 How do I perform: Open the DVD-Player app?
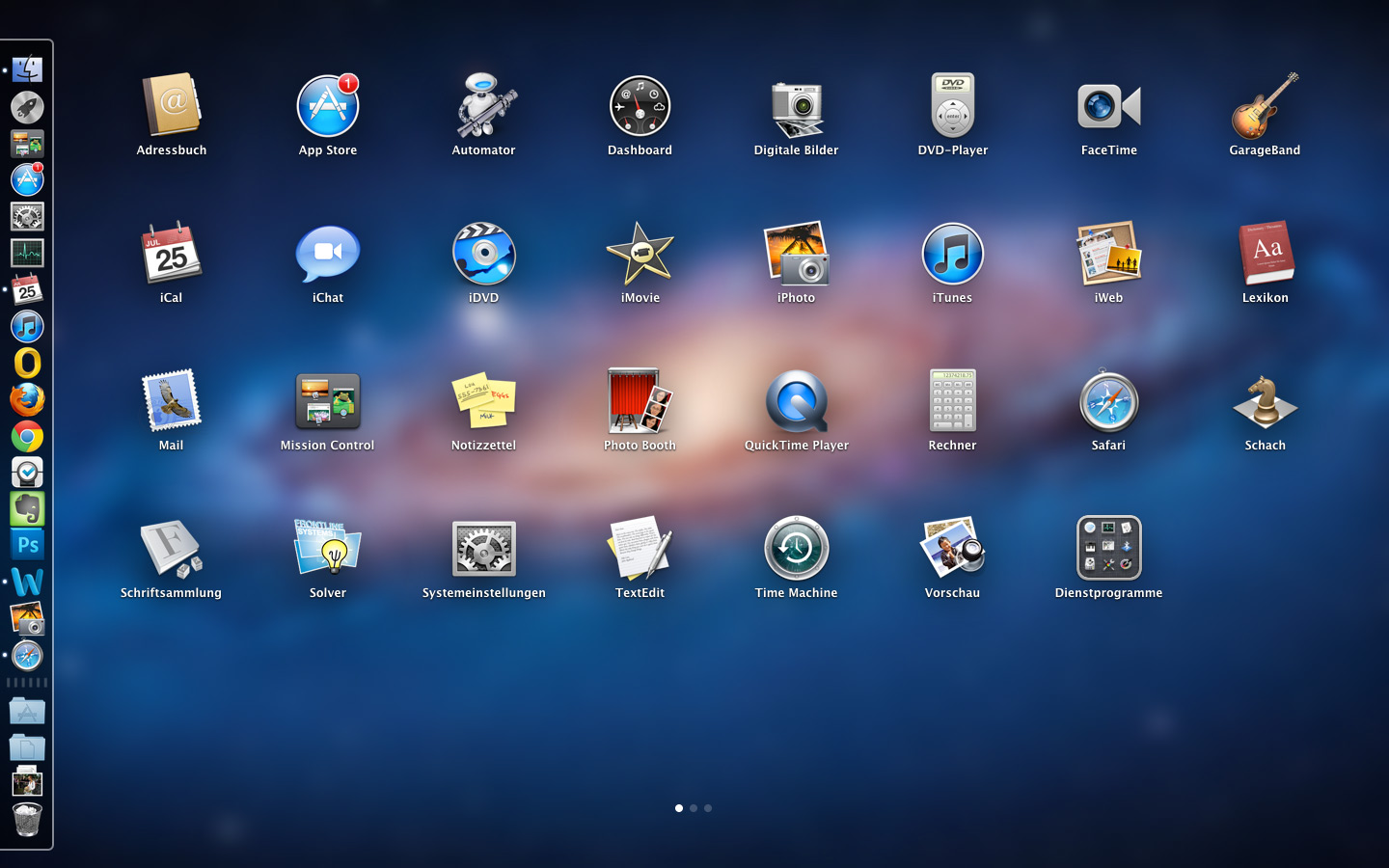953,105
